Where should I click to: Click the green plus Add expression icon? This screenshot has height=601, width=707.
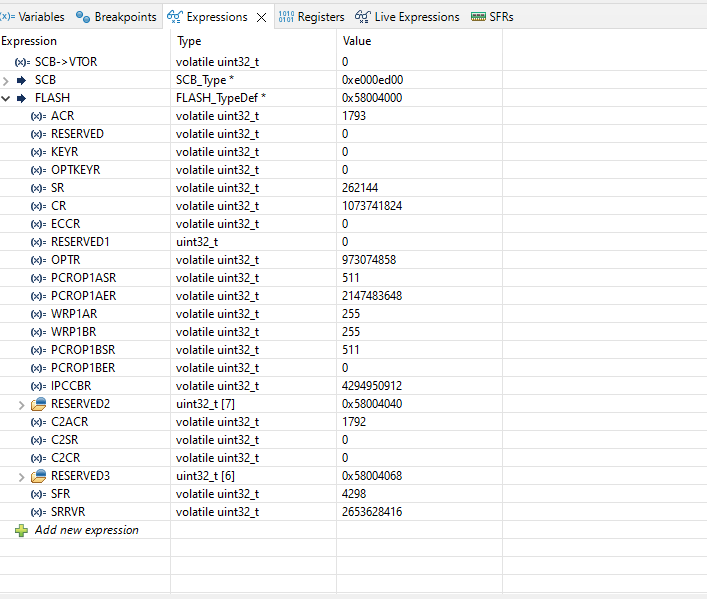(x=21, y=530)
